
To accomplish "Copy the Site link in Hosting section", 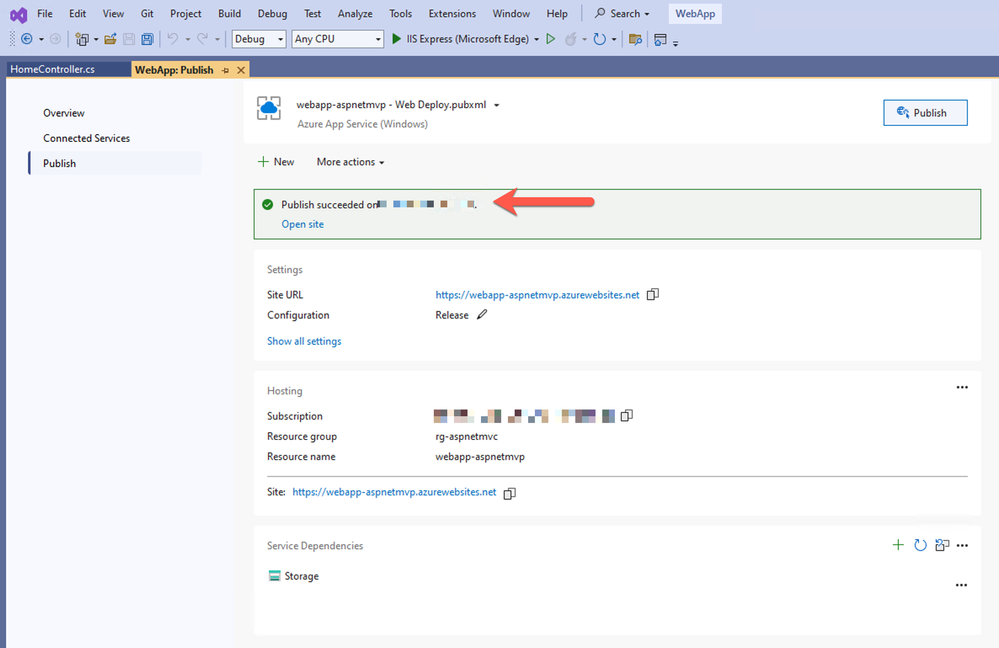I will 510,493.
